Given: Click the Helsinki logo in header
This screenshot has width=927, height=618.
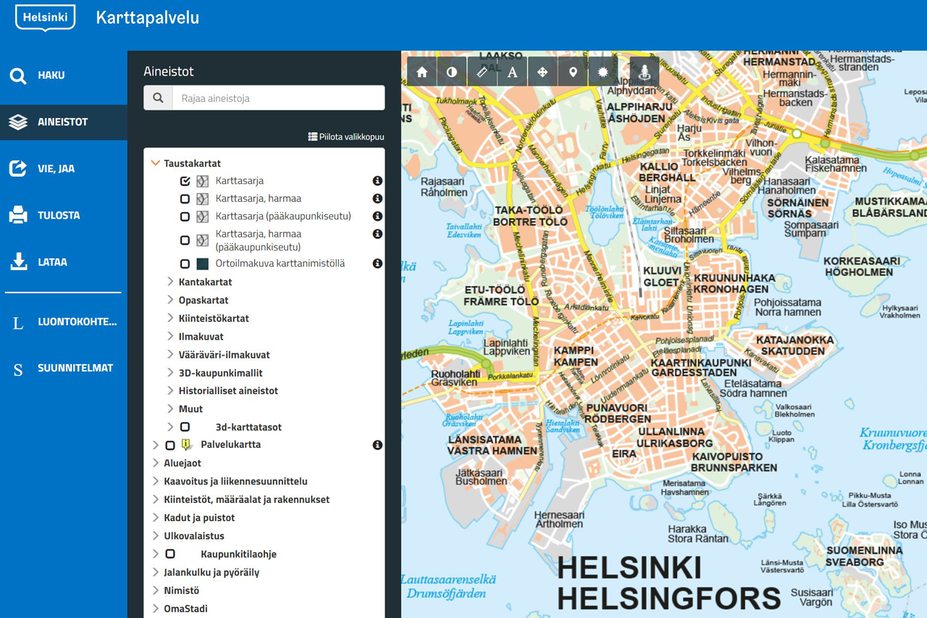Looking at the screenshot, I should (x=45, y=17).
